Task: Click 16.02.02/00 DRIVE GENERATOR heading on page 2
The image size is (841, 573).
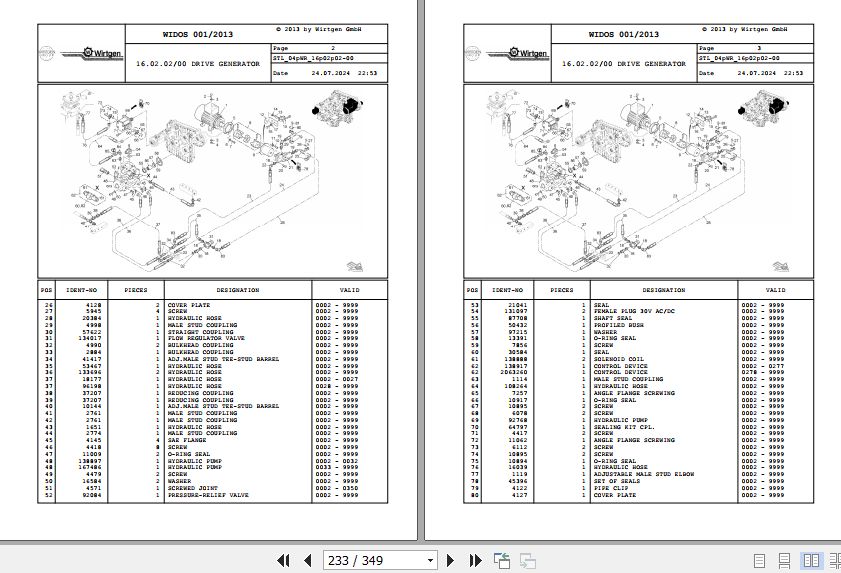Action: click(198, 64)
